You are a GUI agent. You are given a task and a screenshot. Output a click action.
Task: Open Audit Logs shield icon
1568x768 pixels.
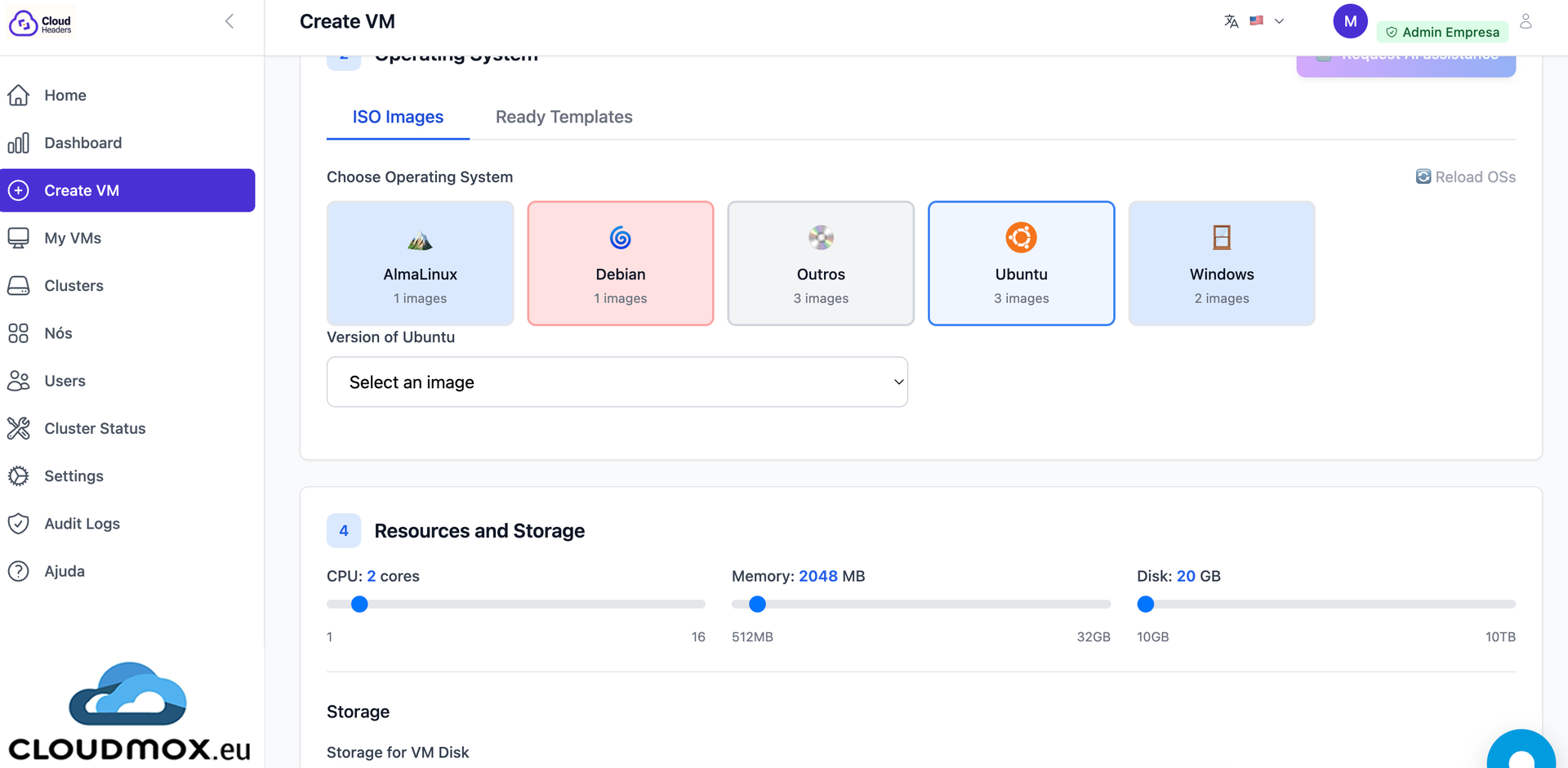19,524
